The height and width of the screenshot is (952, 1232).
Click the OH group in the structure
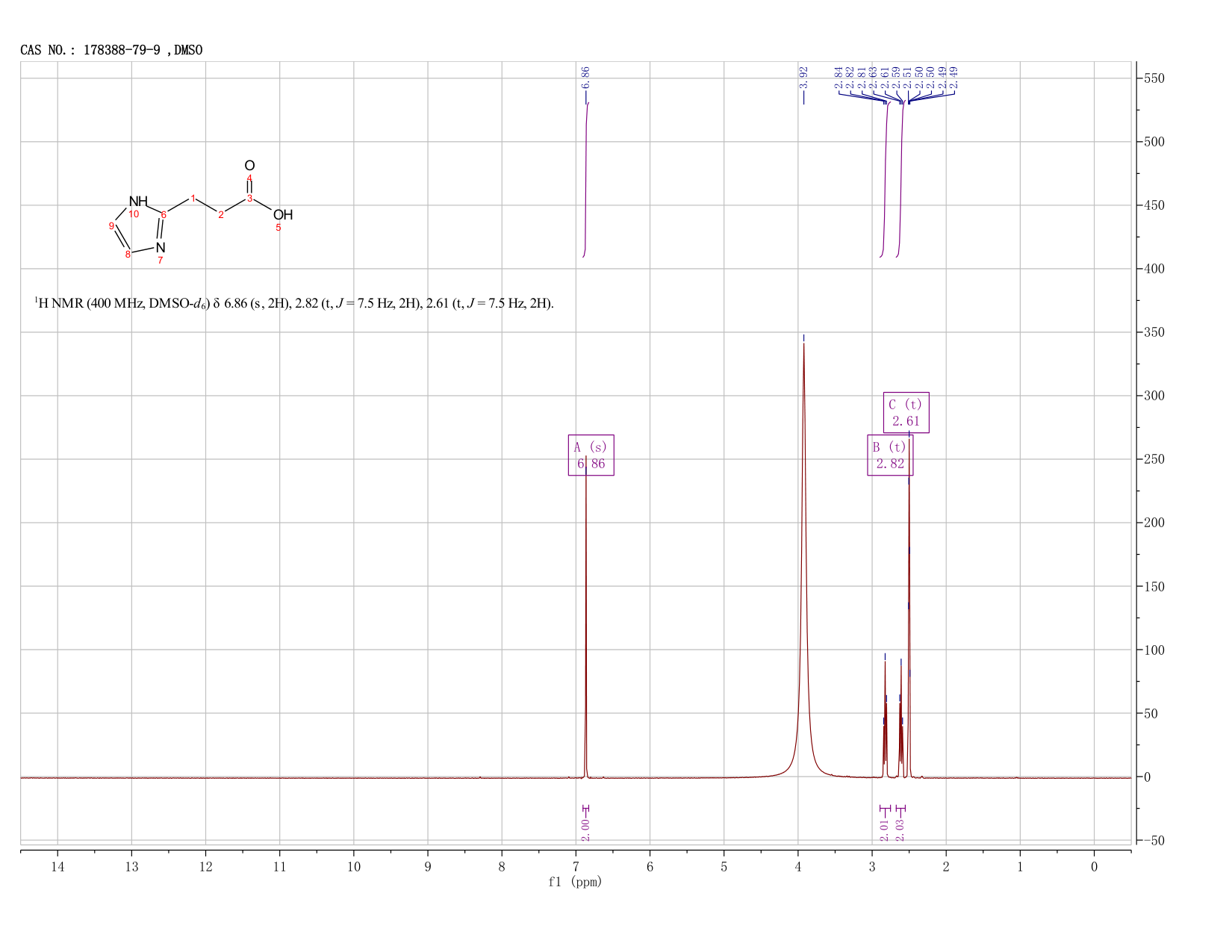[x=283, y=214]
